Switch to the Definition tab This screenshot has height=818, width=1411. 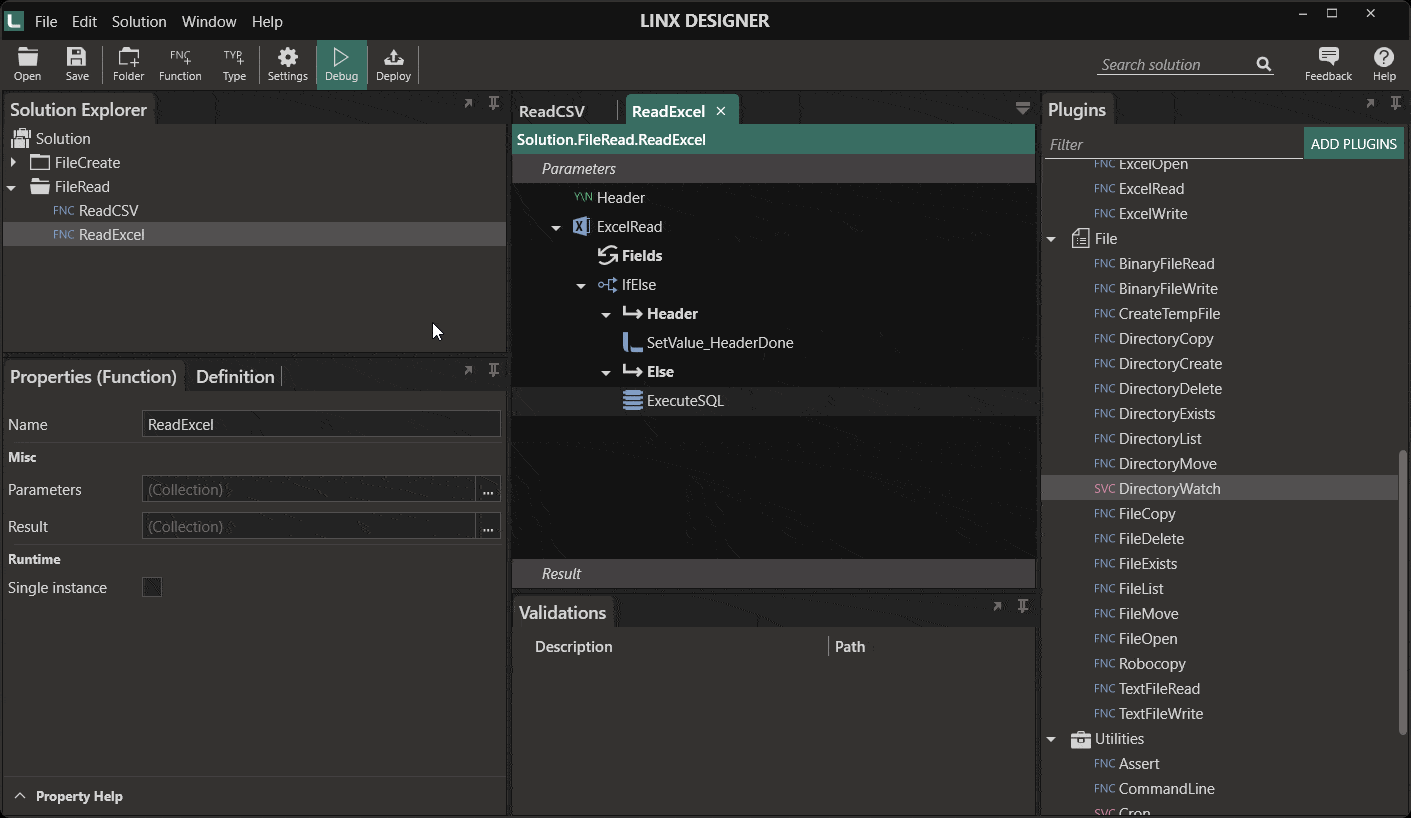(235, 376)
